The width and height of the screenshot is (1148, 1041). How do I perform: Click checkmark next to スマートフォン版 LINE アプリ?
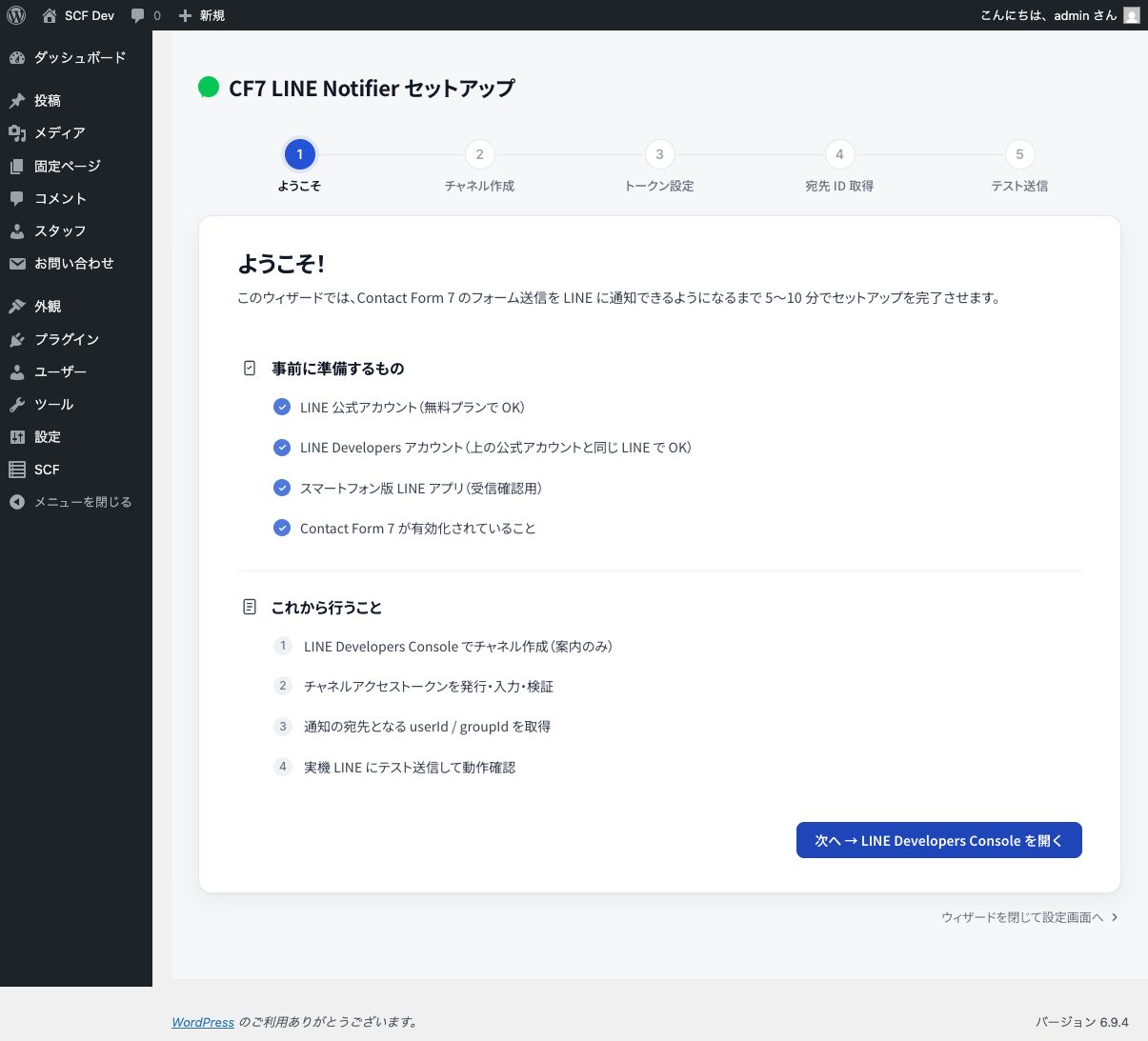click(282, 488)
